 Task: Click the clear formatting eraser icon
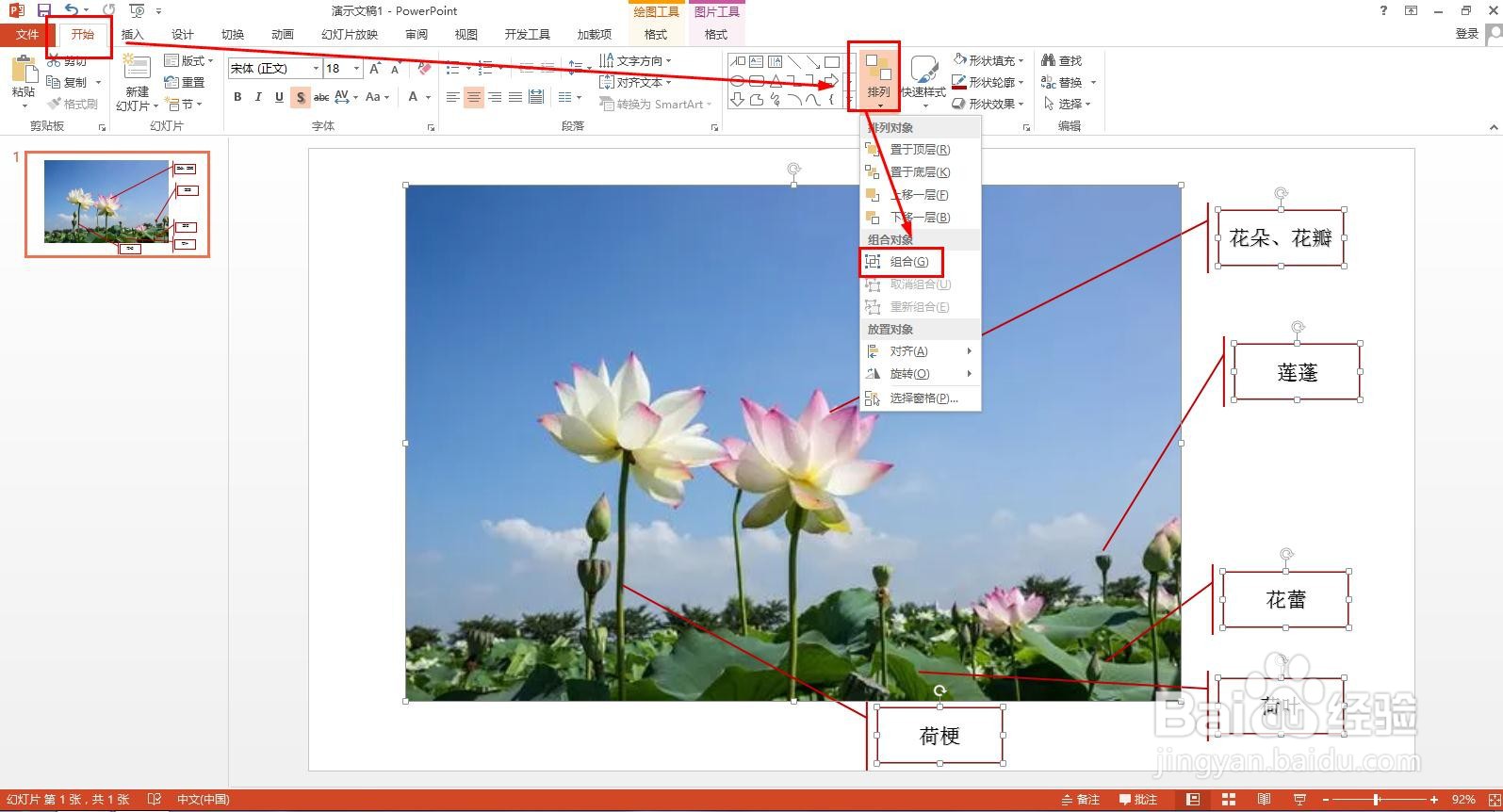click(x=424, y=69)
